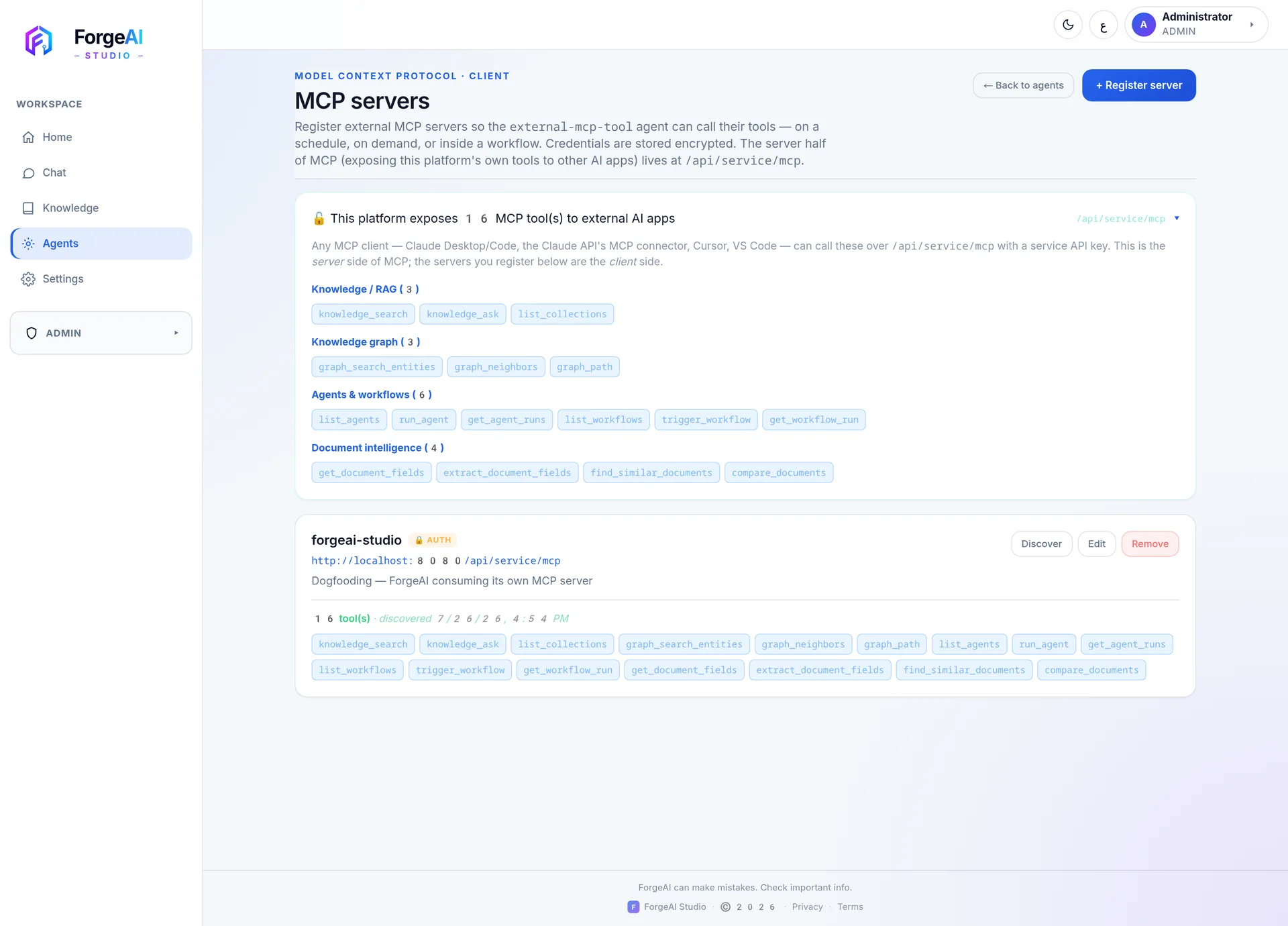Viewport: 1288px width, 926px height.
Task: Click list_collections chip under Knowledge / RAG
Action: 562,314
